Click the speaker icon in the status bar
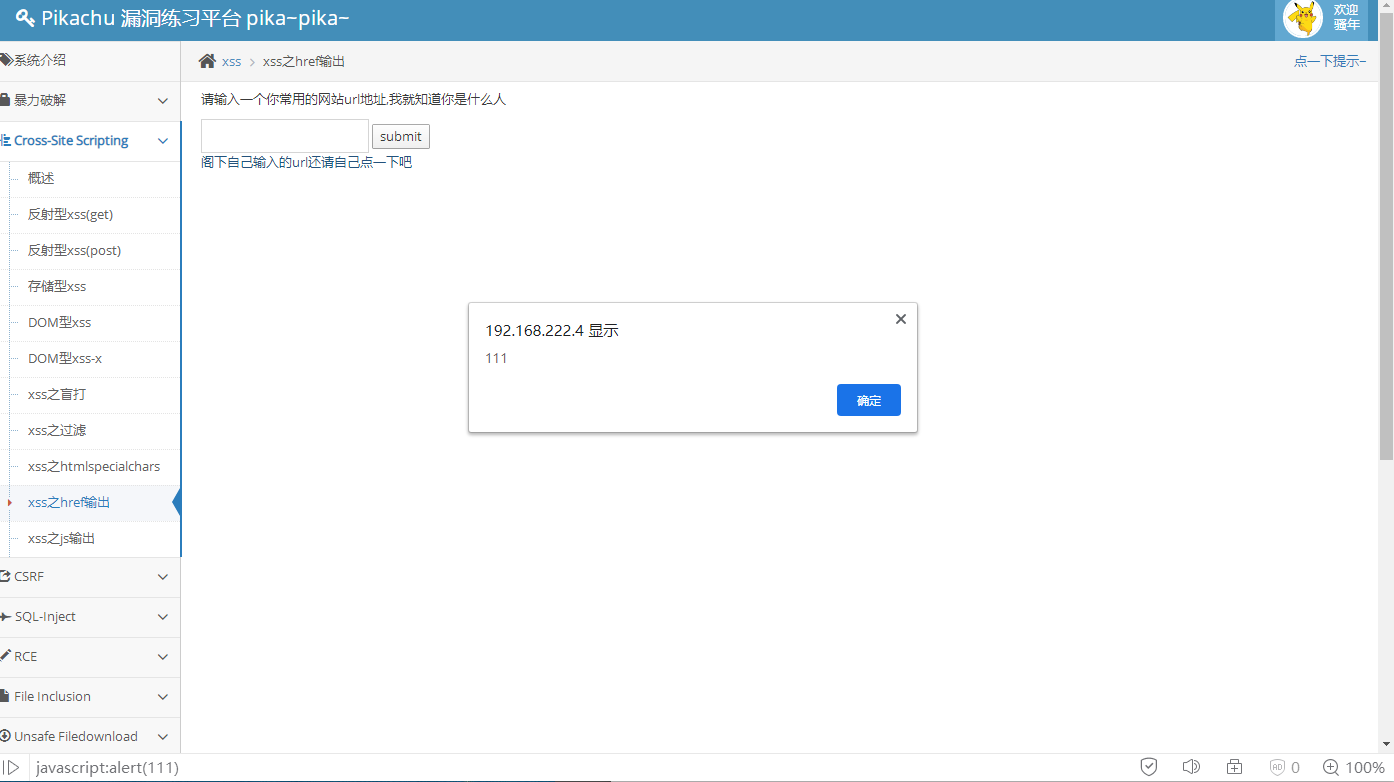Screen dimensions: 1394x782 (1191, 766)
